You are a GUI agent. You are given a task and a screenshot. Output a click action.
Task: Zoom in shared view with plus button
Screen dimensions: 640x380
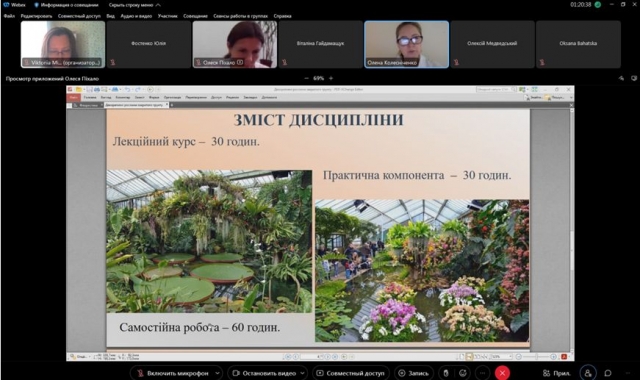coord(331,78)
